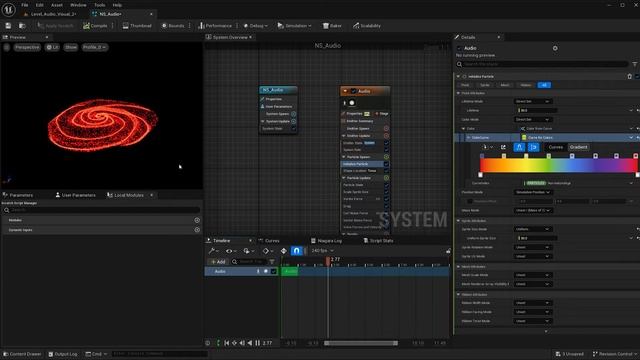Compile the Niagara system
The width and height of the screenshot is (640, 360).
[x=95, y=26]
